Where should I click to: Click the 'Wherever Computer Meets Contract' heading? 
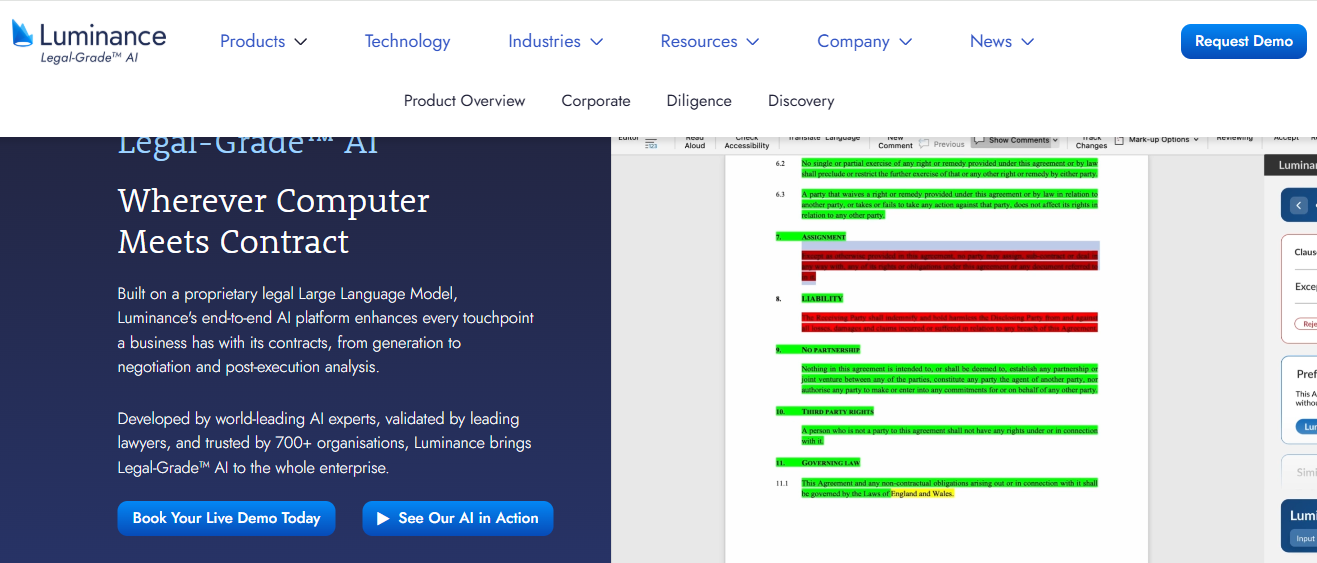(273, 221)
